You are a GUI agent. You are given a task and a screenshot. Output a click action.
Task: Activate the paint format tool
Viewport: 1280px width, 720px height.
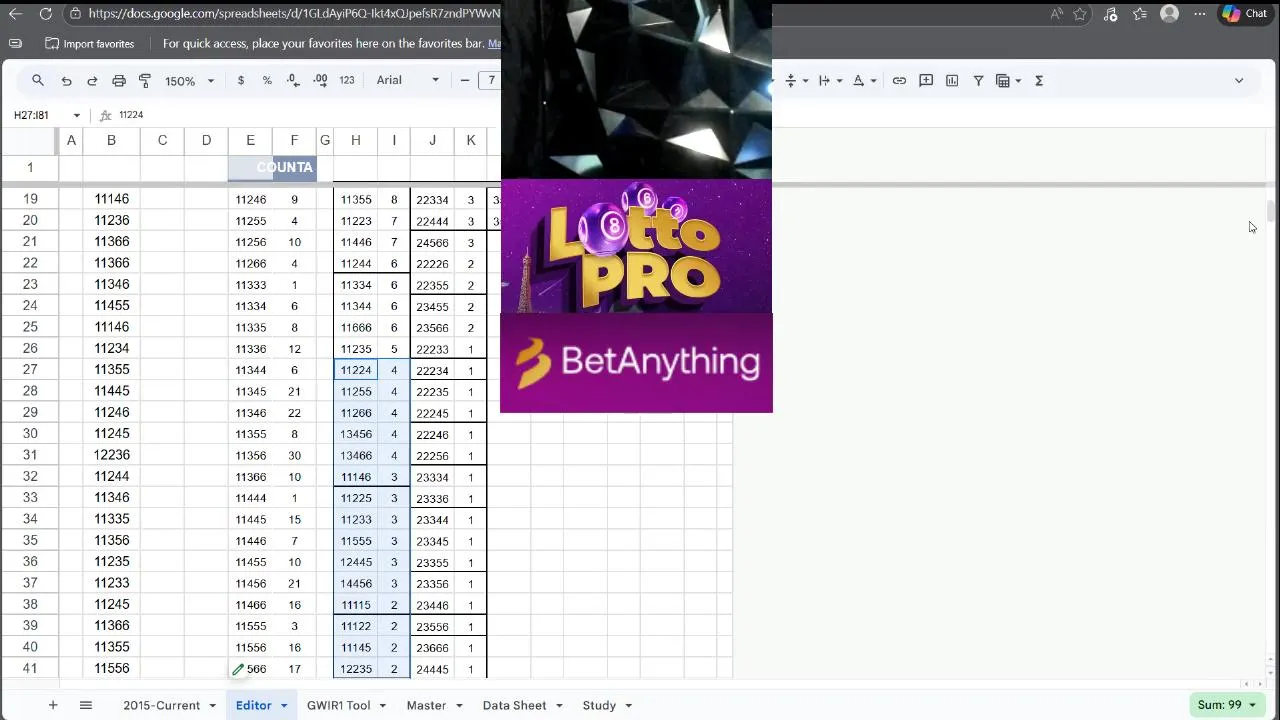point(144,80)
